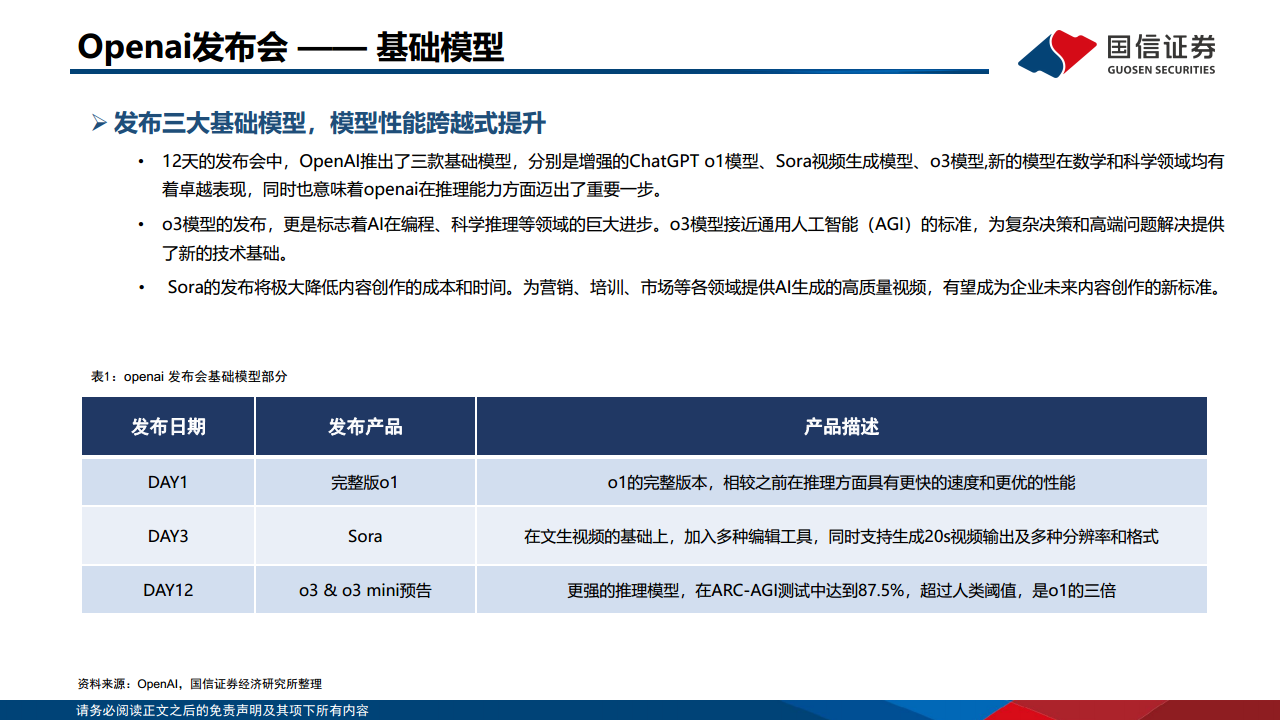
Task: Click the arrow bullet before 发布三大基础模型
Action: pos(98,124)
